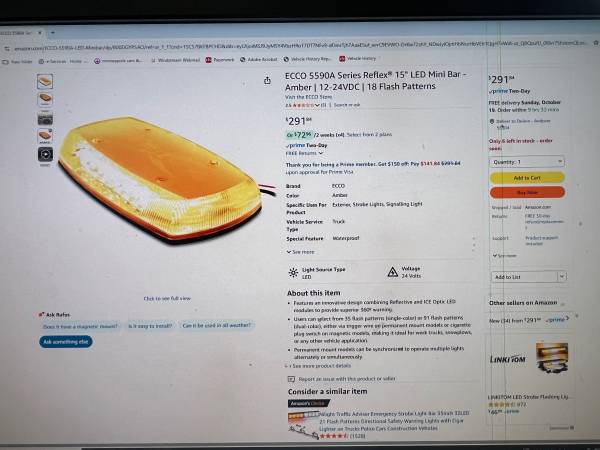Expand the Add to List dropdown arrow
Screen dimensions: 600x450
point(562,276)
